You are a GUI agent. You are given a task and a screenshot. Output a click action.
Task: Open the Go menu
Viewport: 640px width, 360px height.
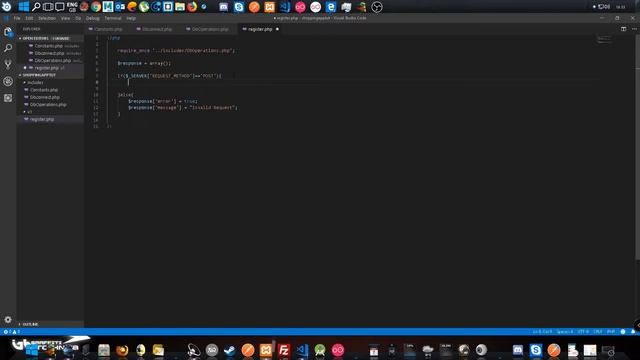point(78,18)
